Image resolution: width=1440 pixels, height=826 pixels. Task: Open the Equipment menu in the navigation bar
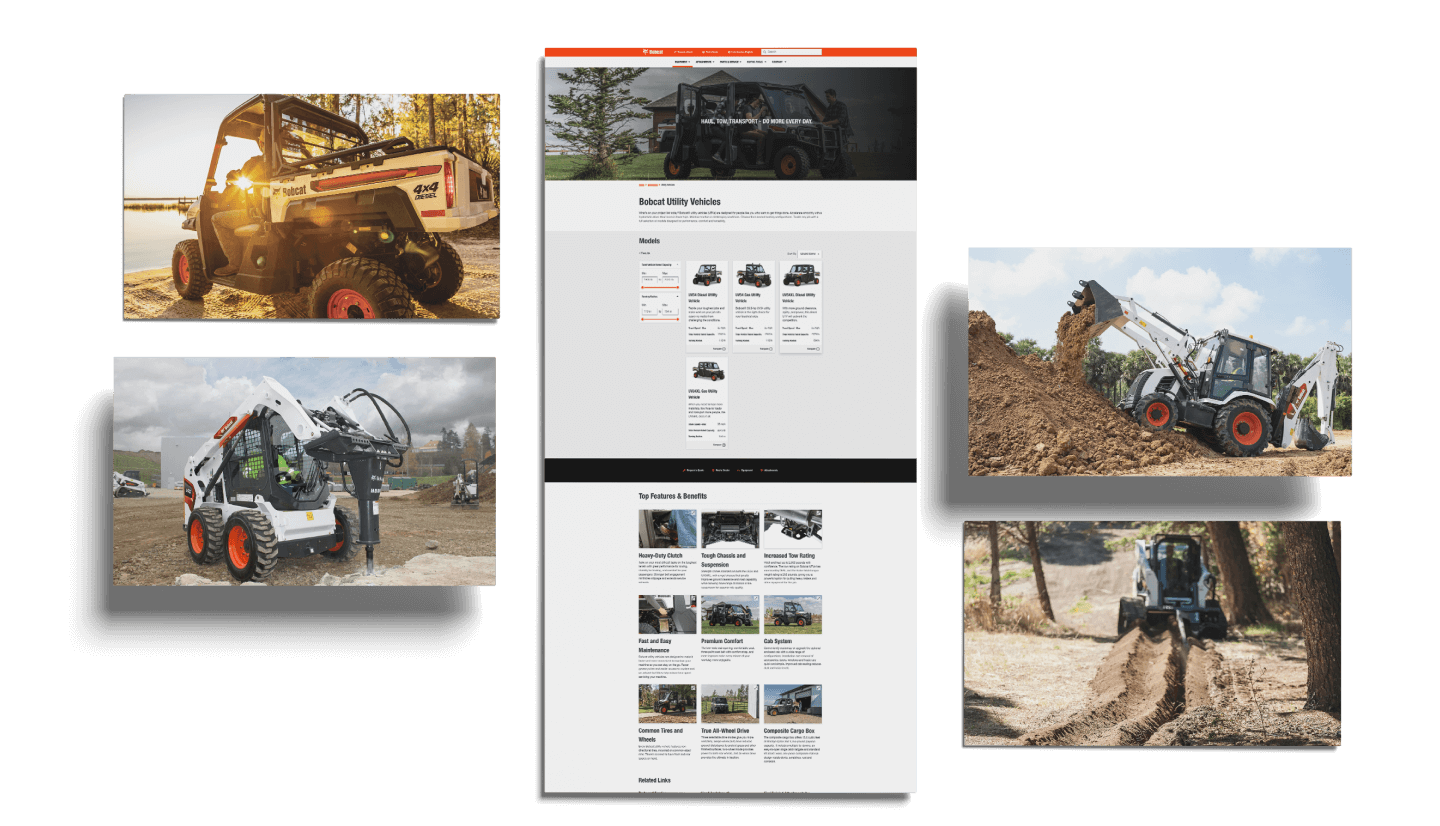tap(682, 62)
